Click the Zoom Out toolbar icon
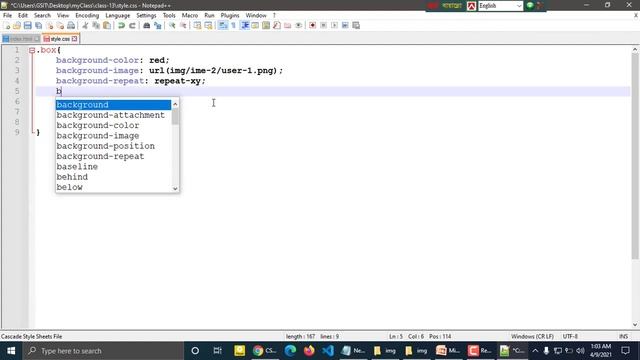The width and height of the screenshot is (640, 360). pyautogui.click(x=183, y=25)
